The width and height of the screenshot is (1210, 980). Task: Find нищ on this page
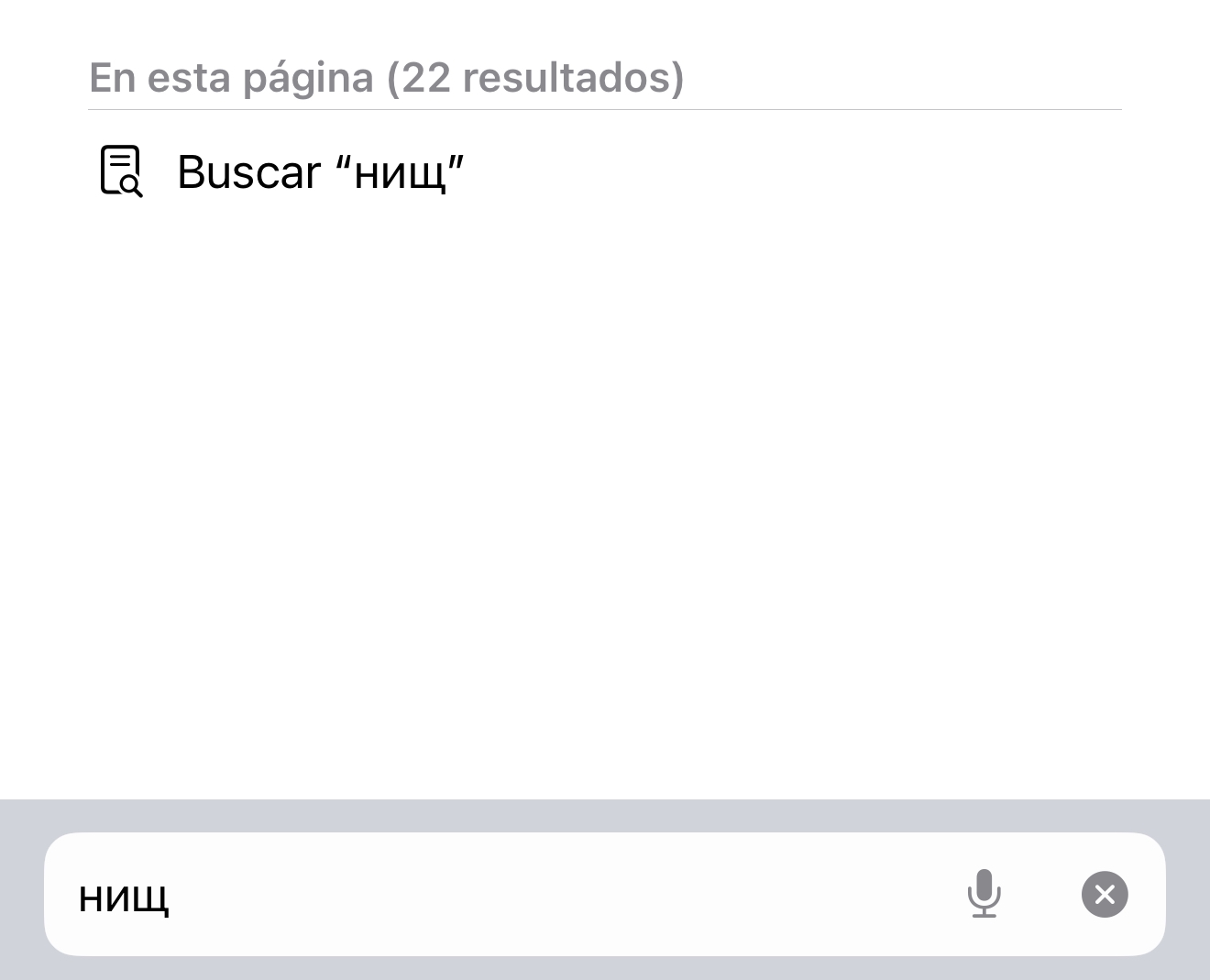click(x=605, y=171)
